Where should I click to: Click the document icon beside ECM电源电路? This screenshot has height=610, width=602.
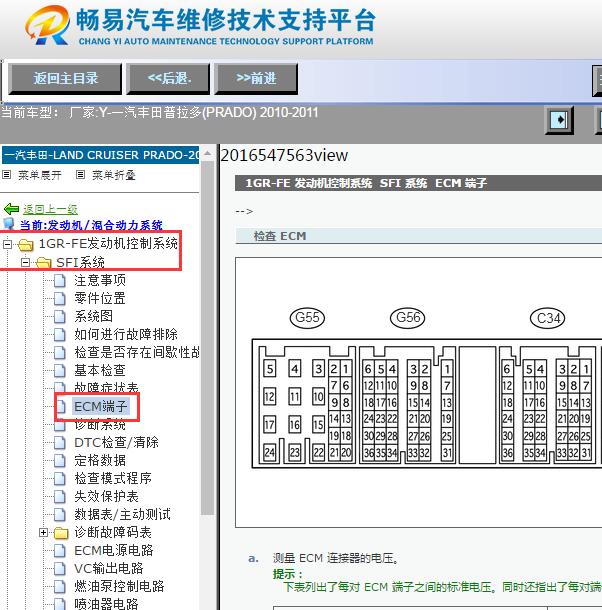click(x=60, y=550)
